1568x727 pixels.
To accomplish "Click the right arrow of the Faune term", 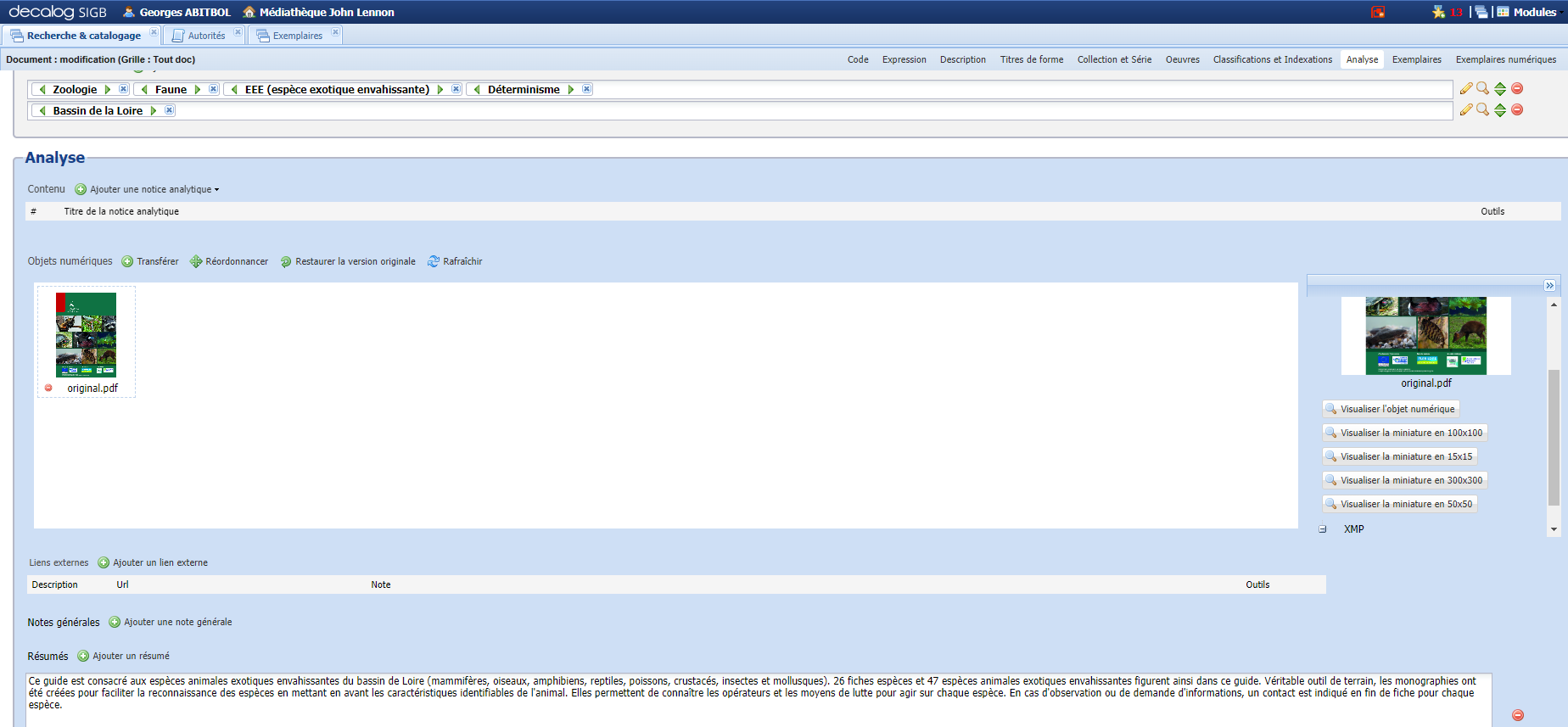I will 198,89.
